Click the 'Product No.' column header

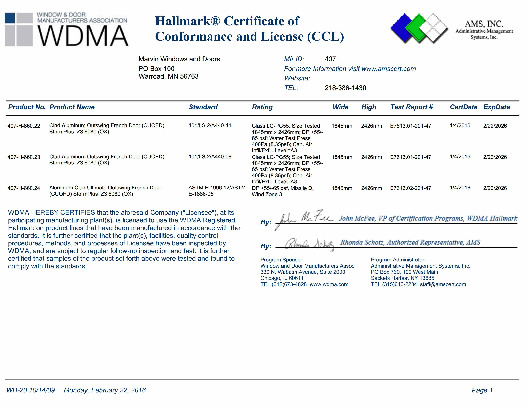26,107
